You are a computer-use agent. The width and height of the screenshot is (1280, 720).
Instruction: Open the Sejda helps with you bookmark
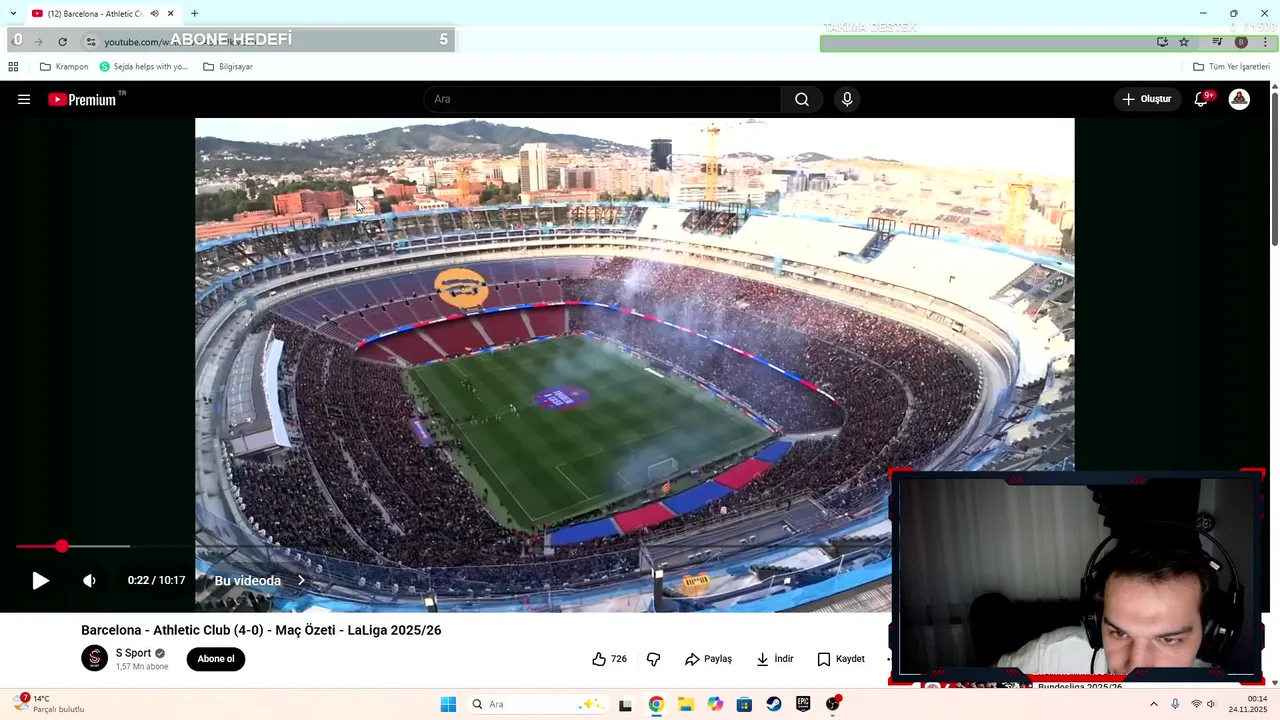[143, 67]
